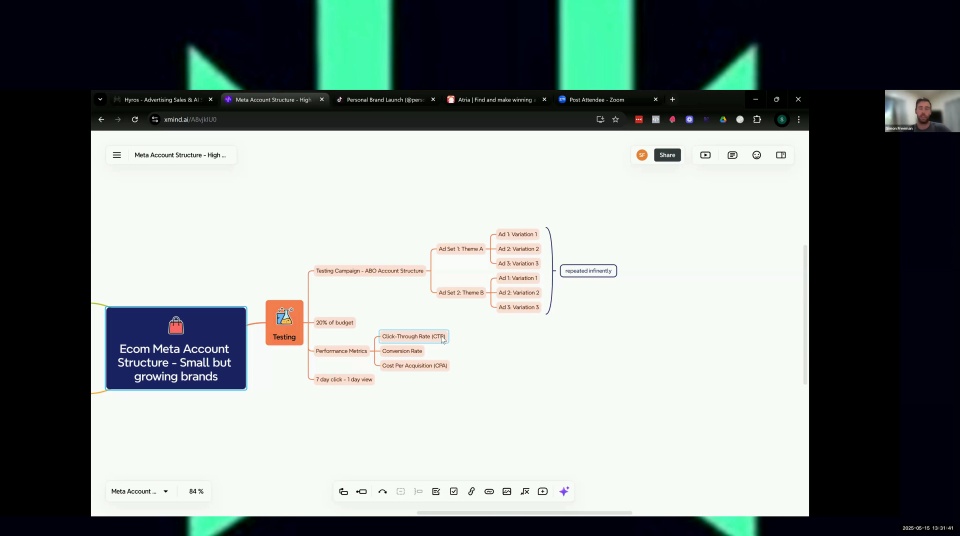This screenshot has width=960, height=536.
Task: Toggle the to-do checkbox toolbar icon
Action: tap(454, 491)
